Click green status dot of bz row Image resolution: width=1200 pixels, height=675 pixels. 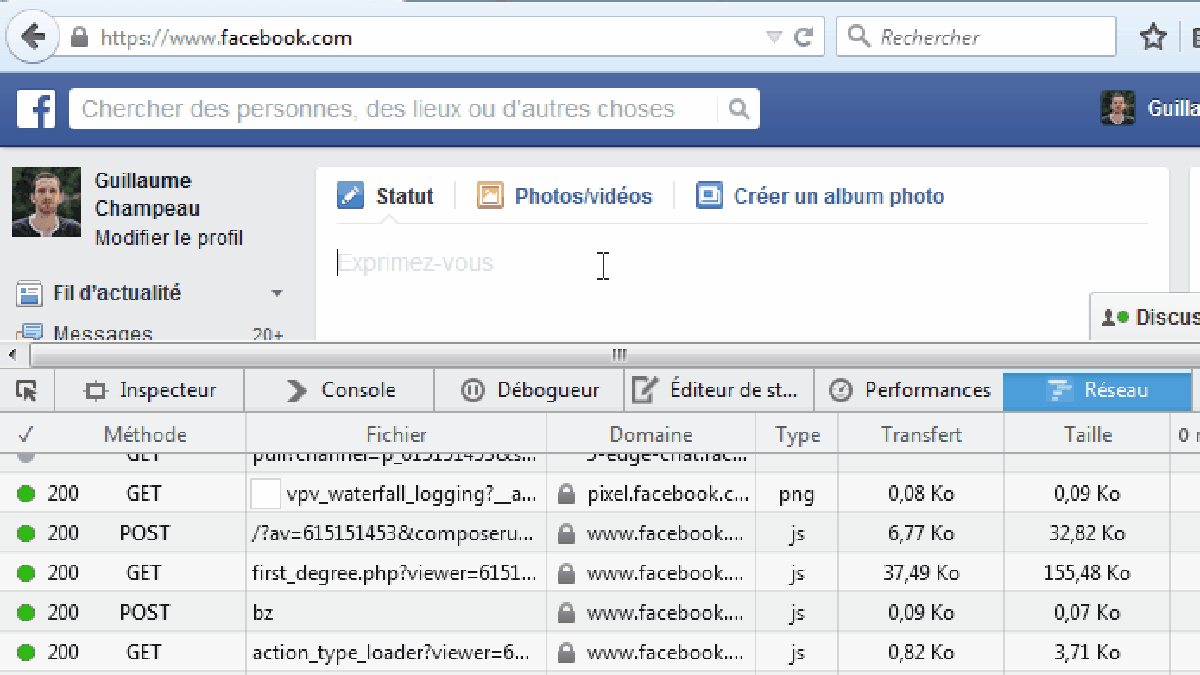[26, 612]
